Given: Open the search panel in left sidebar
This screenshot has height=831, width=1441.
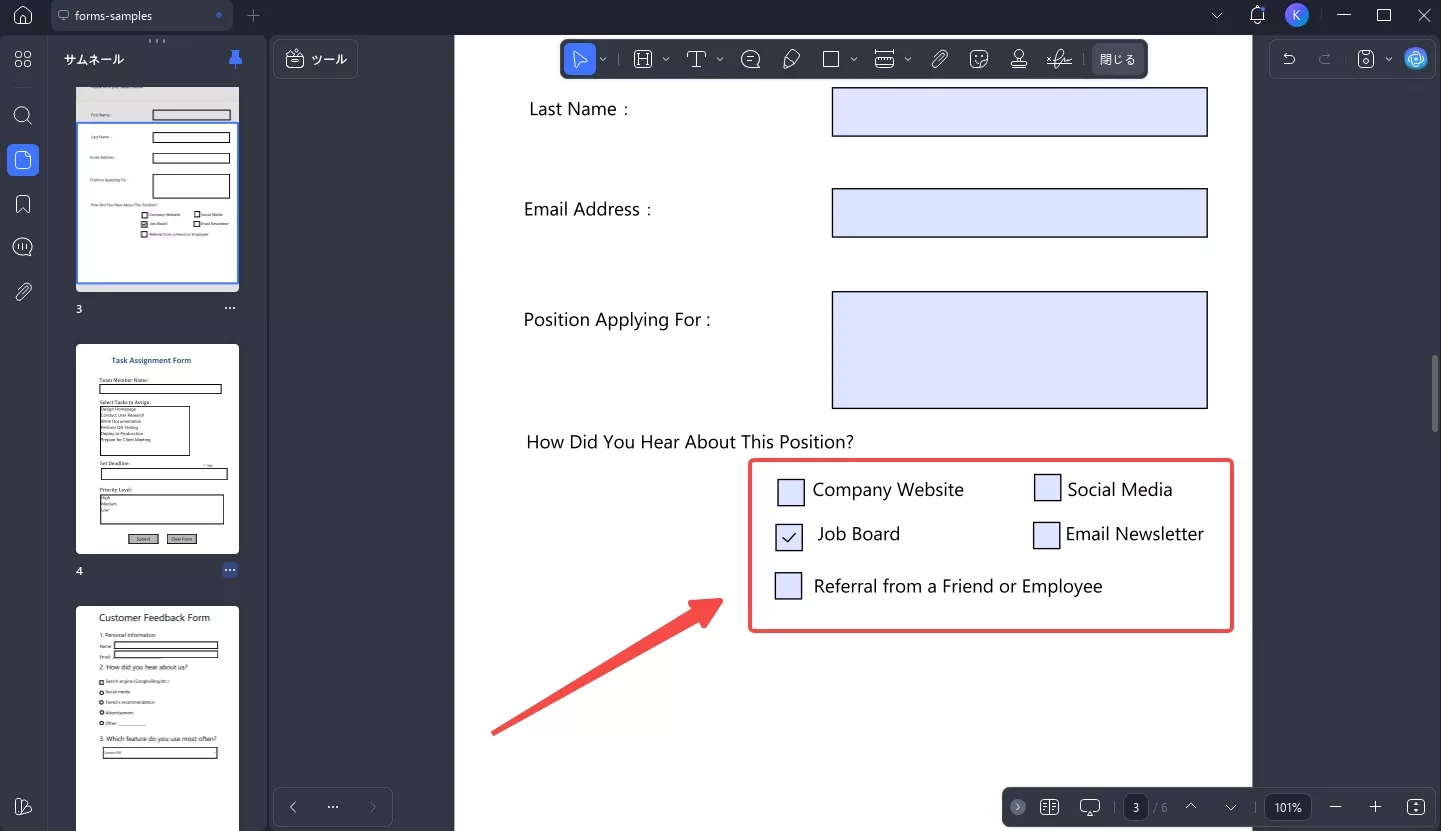Looking at the screenshot, I should click(x=23, y=115).
